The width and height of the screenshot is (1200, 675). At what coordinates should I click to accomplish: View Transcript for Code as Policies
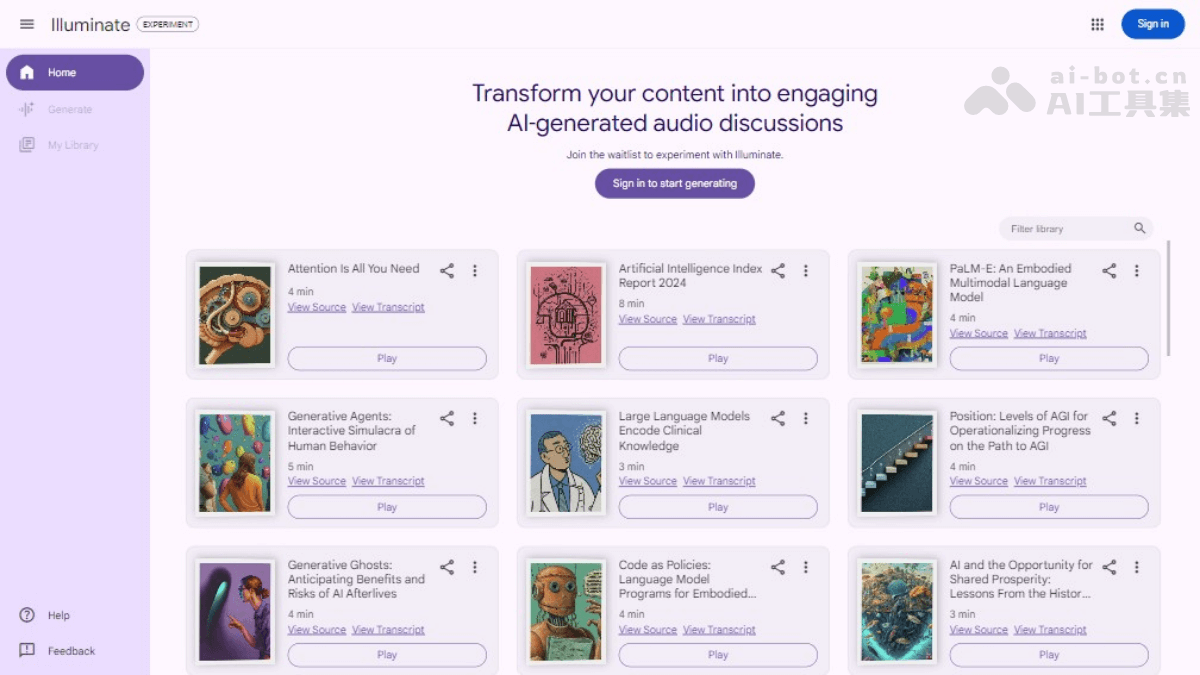719,630
